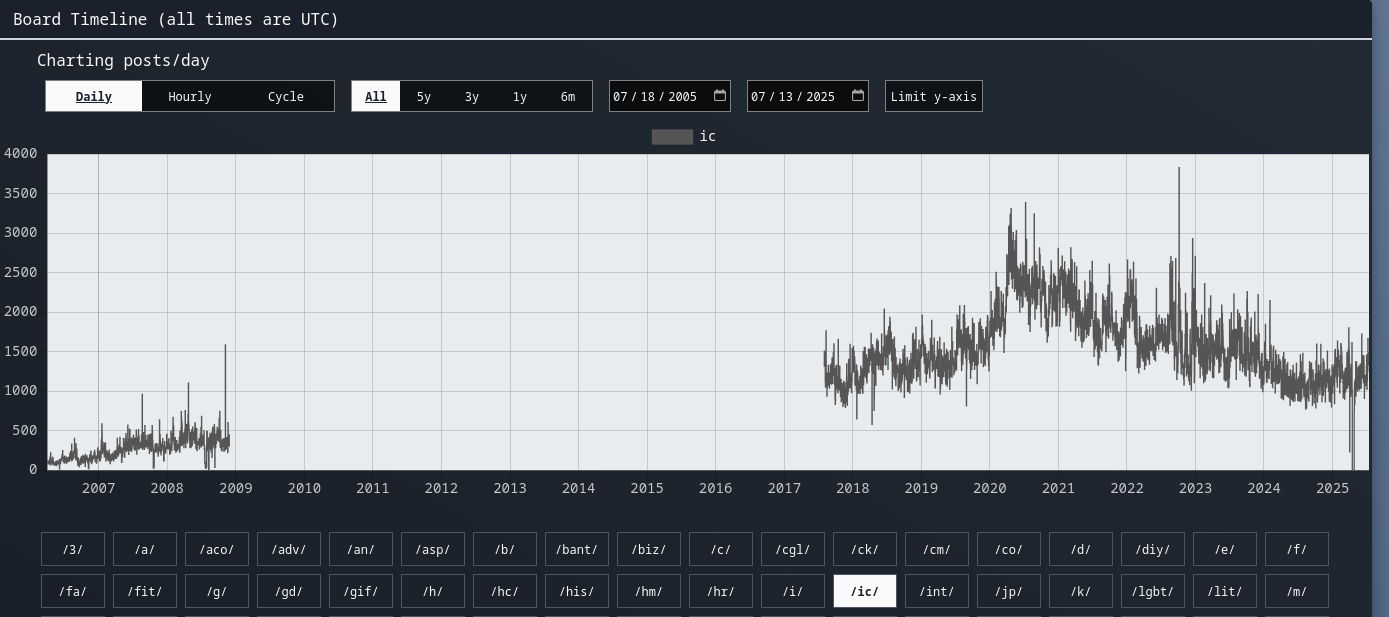Select the /jp/ board
Viewport: 1389px width, 617px height.
pyautogui.click(x=1009, y=591)
